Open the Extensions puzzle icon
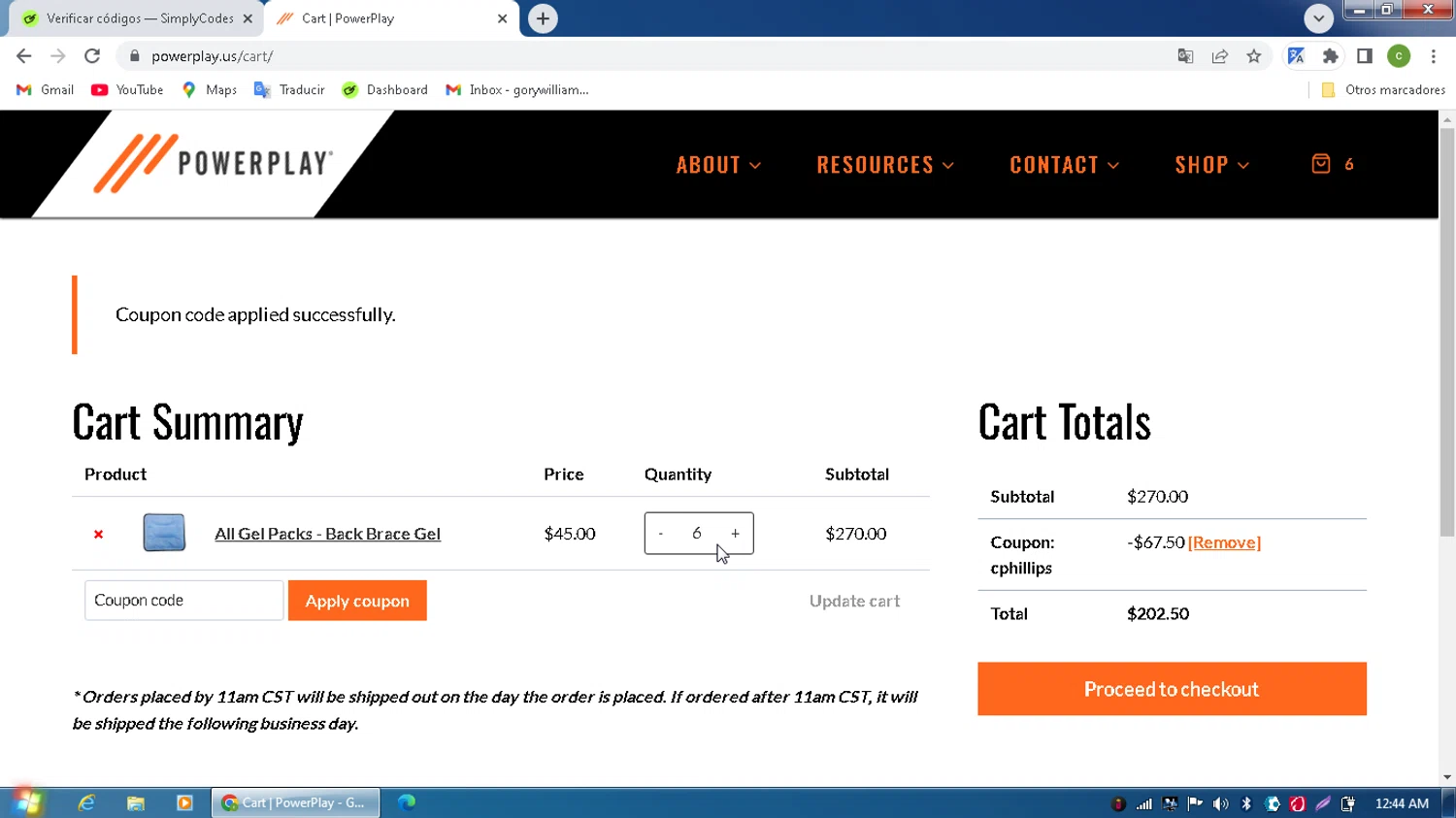The image size is (1456, 818). pos(1331,56)
